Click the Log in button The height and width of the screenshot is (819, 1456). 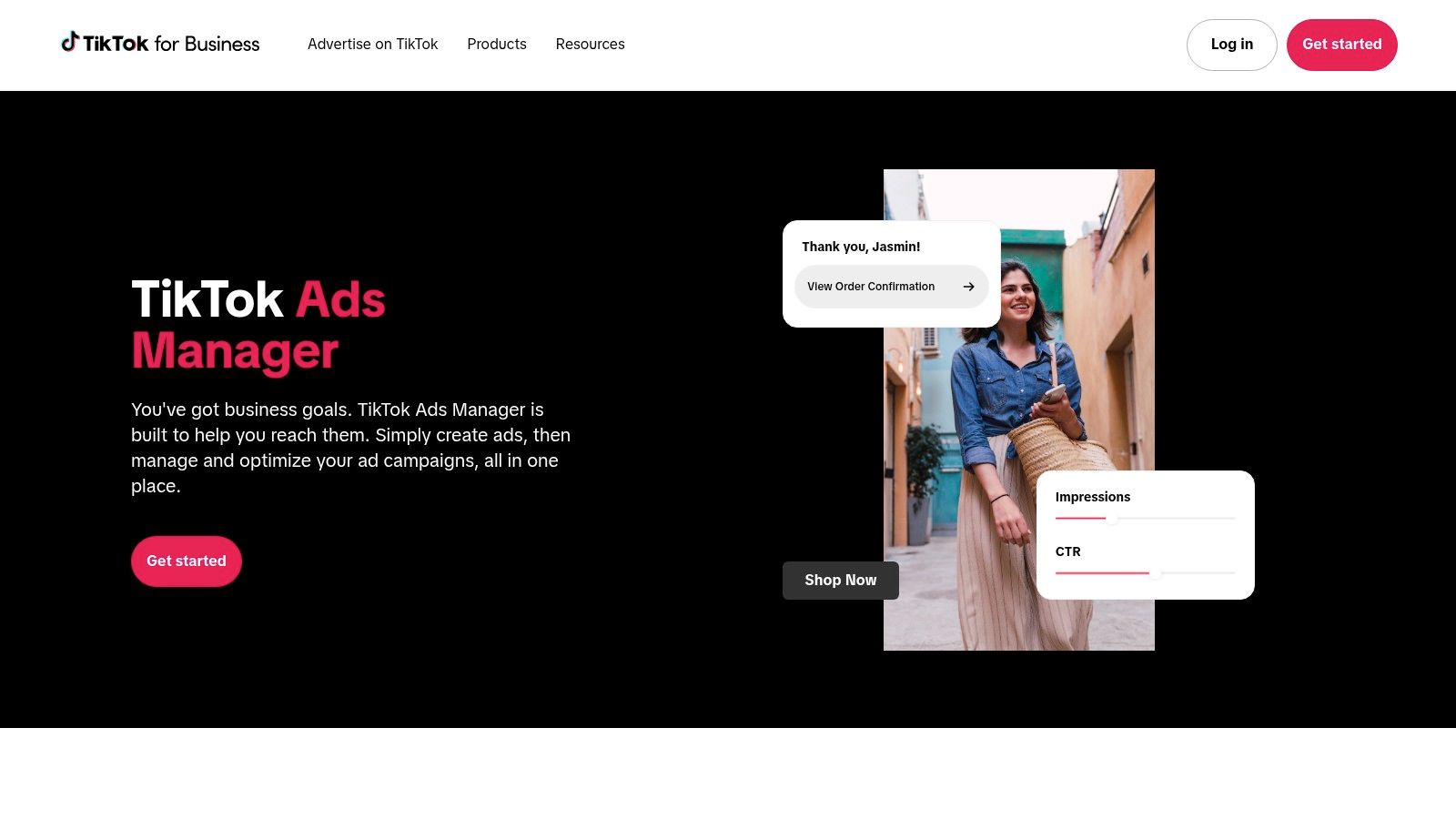click(1231, 44)
